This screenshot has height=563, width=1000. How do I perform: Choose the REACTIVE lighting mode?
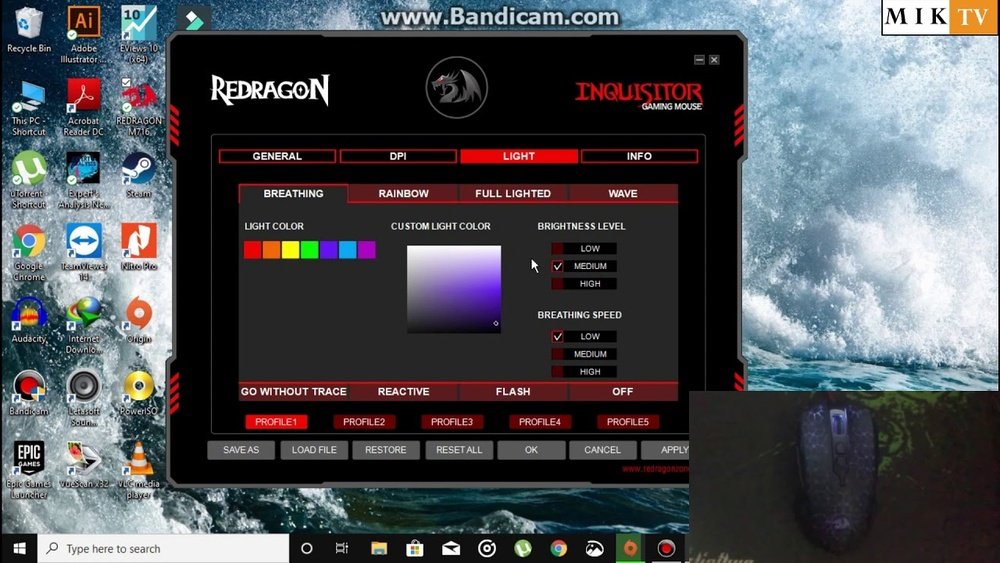pos(403,391)
